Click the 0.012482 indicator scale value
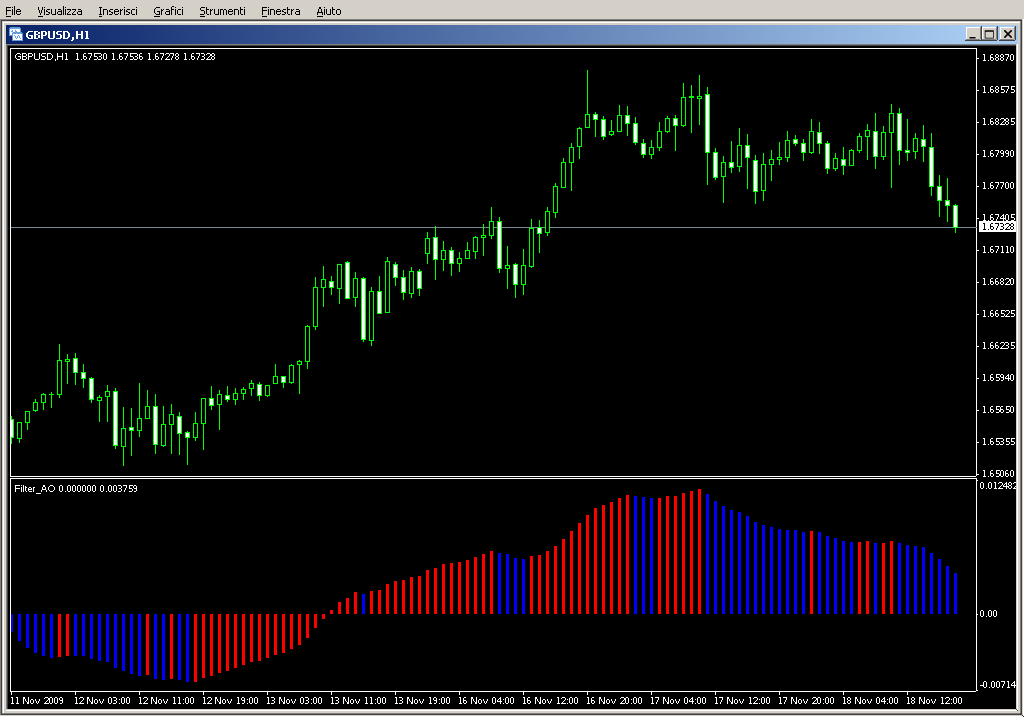Viewport: 1024px width, 717px height. point(997,485)
